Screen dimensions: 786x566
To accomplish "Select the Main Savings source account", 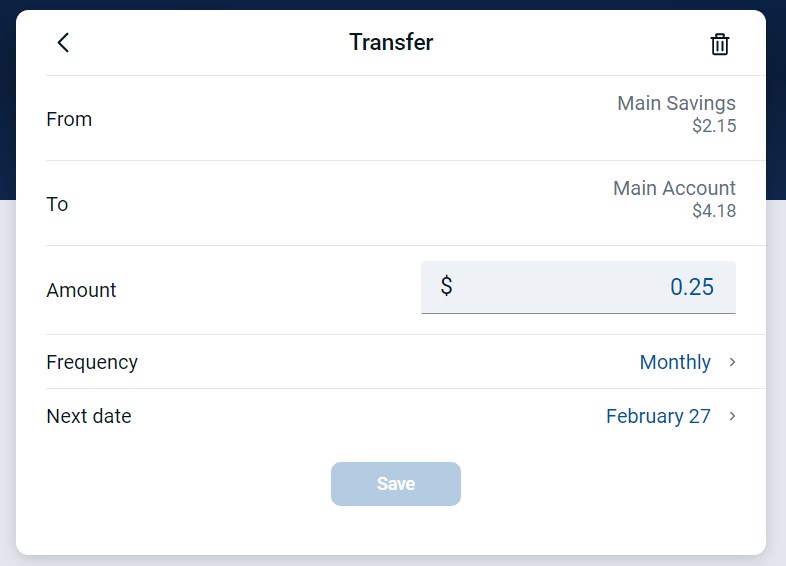I will [x=676, y=103].
